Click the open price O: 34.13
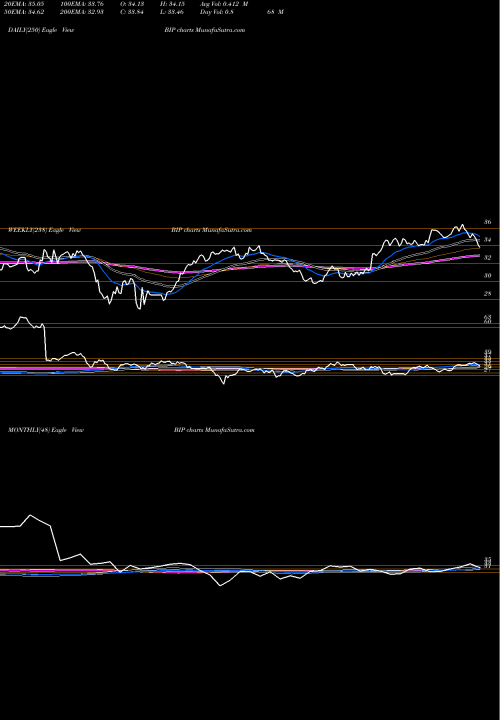The height and width of the screenshot is (720, 500). 132,4
